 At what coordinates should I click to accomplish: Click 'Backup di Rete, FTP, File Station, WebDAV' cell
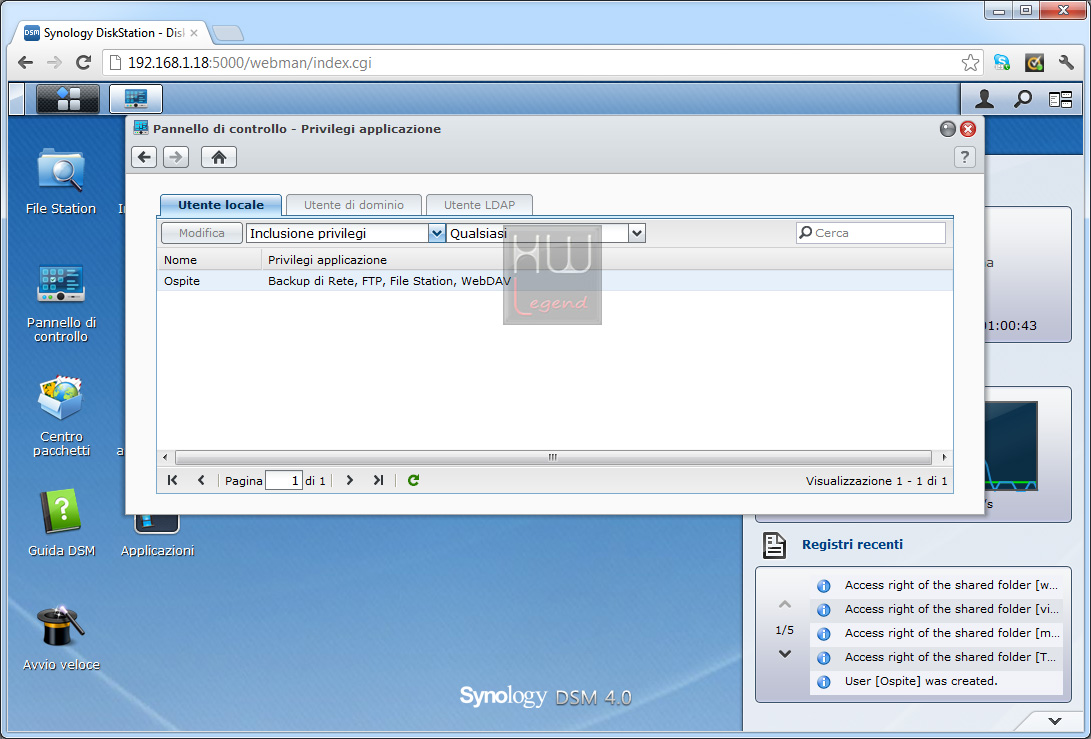click(x=390, y=281)
